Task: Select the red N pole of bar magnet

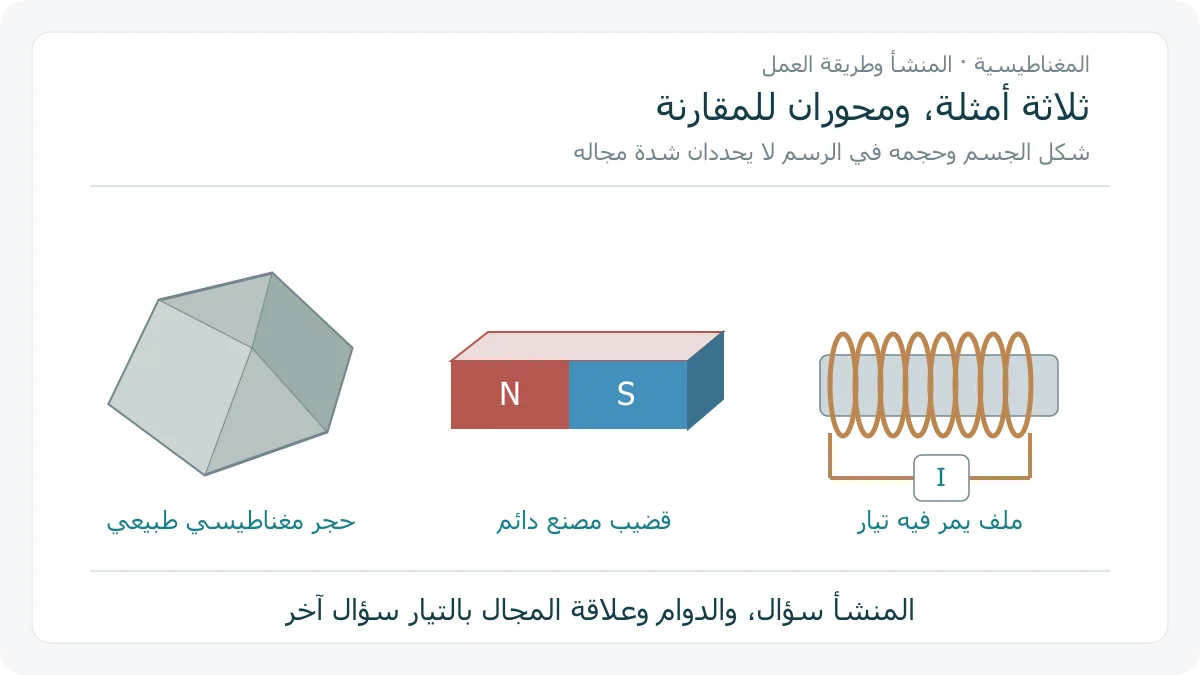Action: click(x=510, y=395)
